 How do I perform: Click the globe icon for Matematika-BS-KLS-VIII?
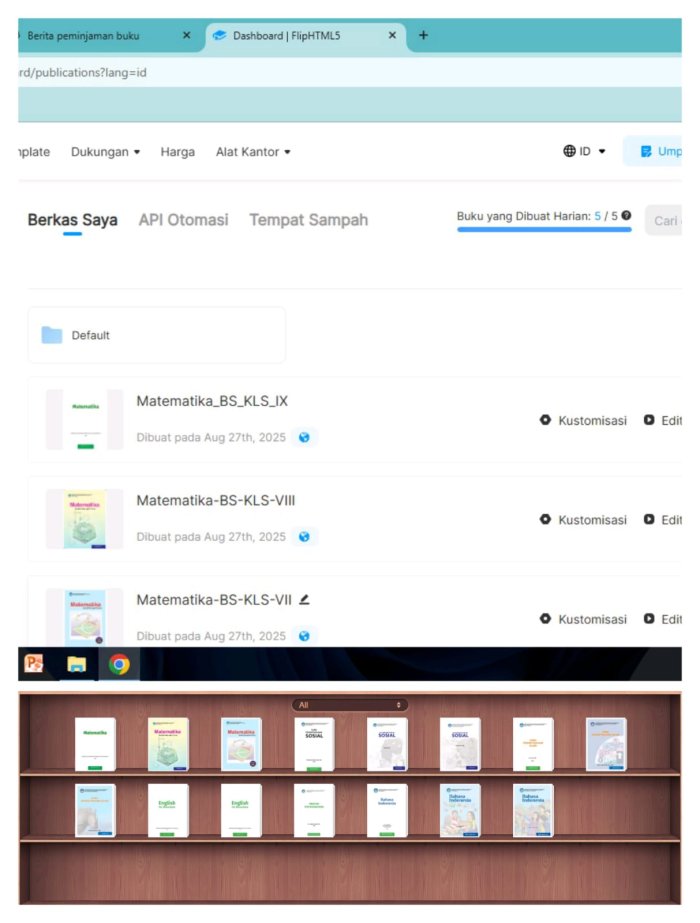(304, 537)
